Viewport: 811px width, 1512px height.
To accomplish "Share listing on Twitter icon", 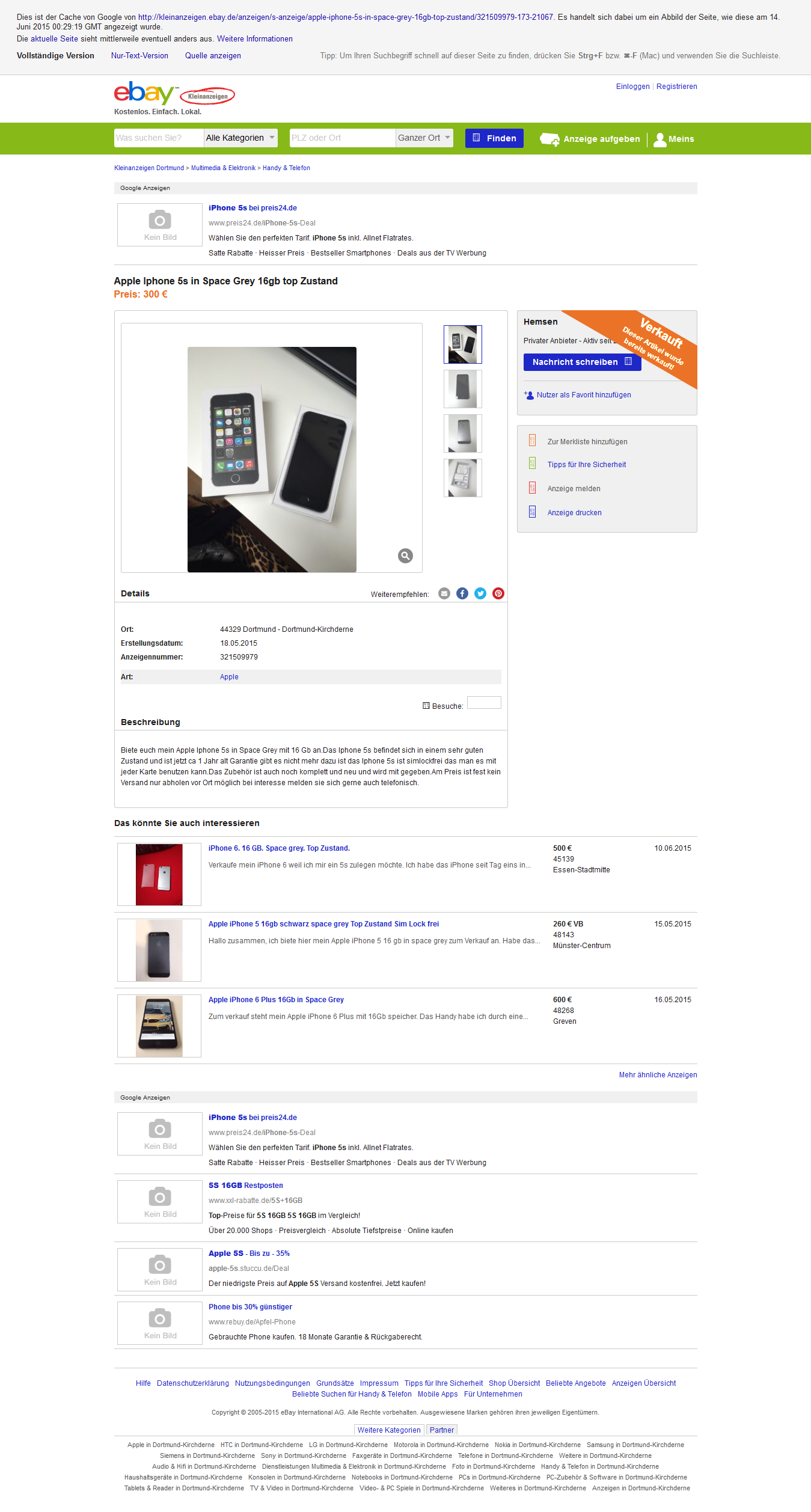I will pos(480,593).
